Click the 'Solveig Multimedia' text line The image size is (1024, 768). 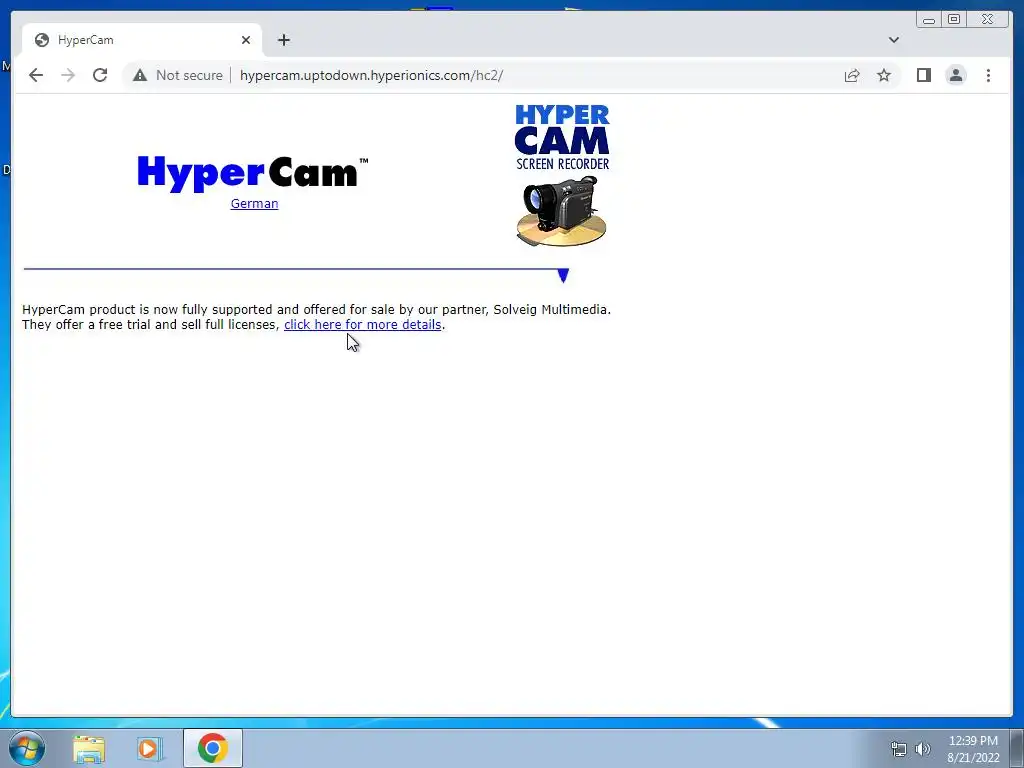tap(552, 310)
